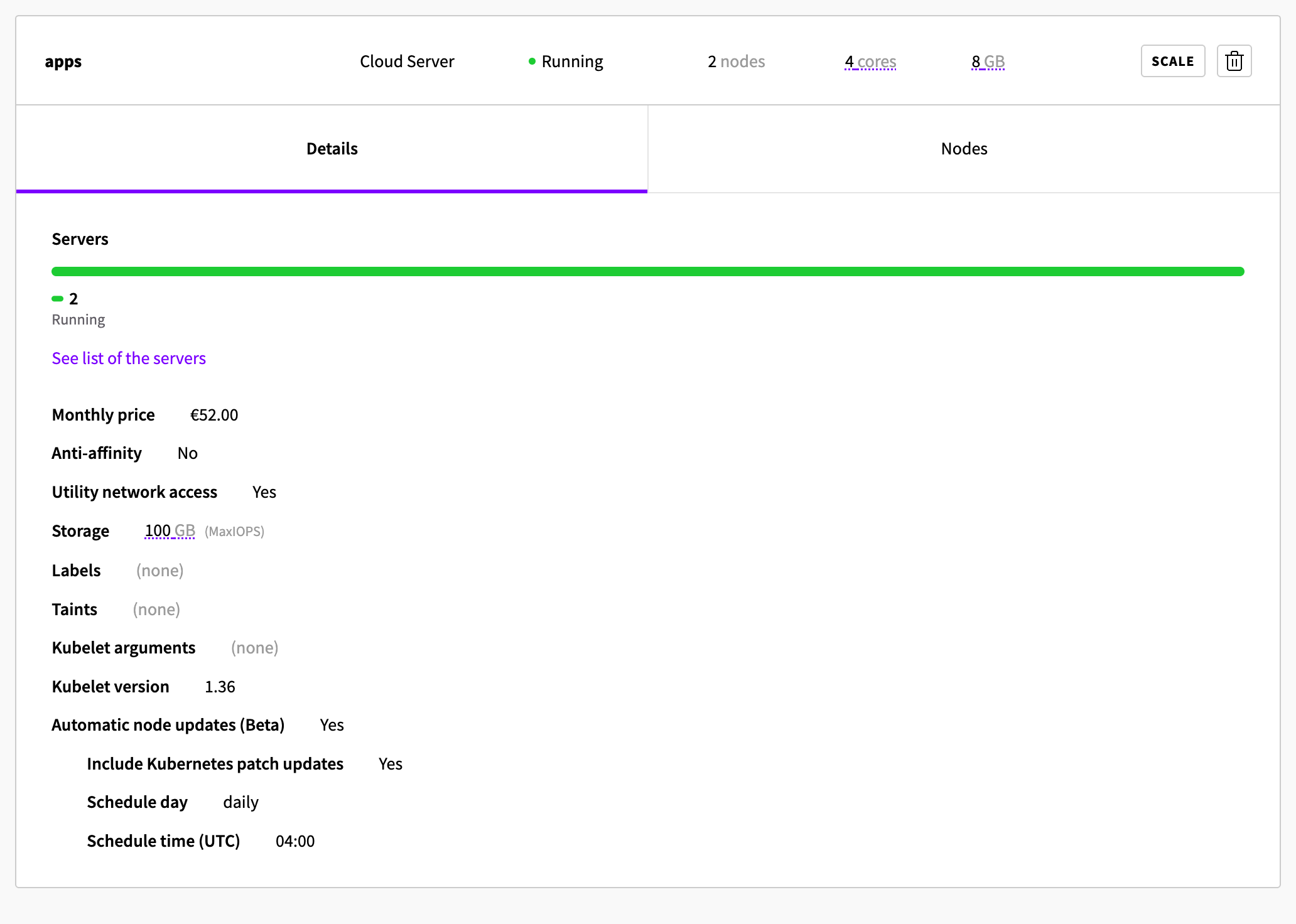1296x924 pixels.
Task: Click the Storage label
Action: point(80,531)
